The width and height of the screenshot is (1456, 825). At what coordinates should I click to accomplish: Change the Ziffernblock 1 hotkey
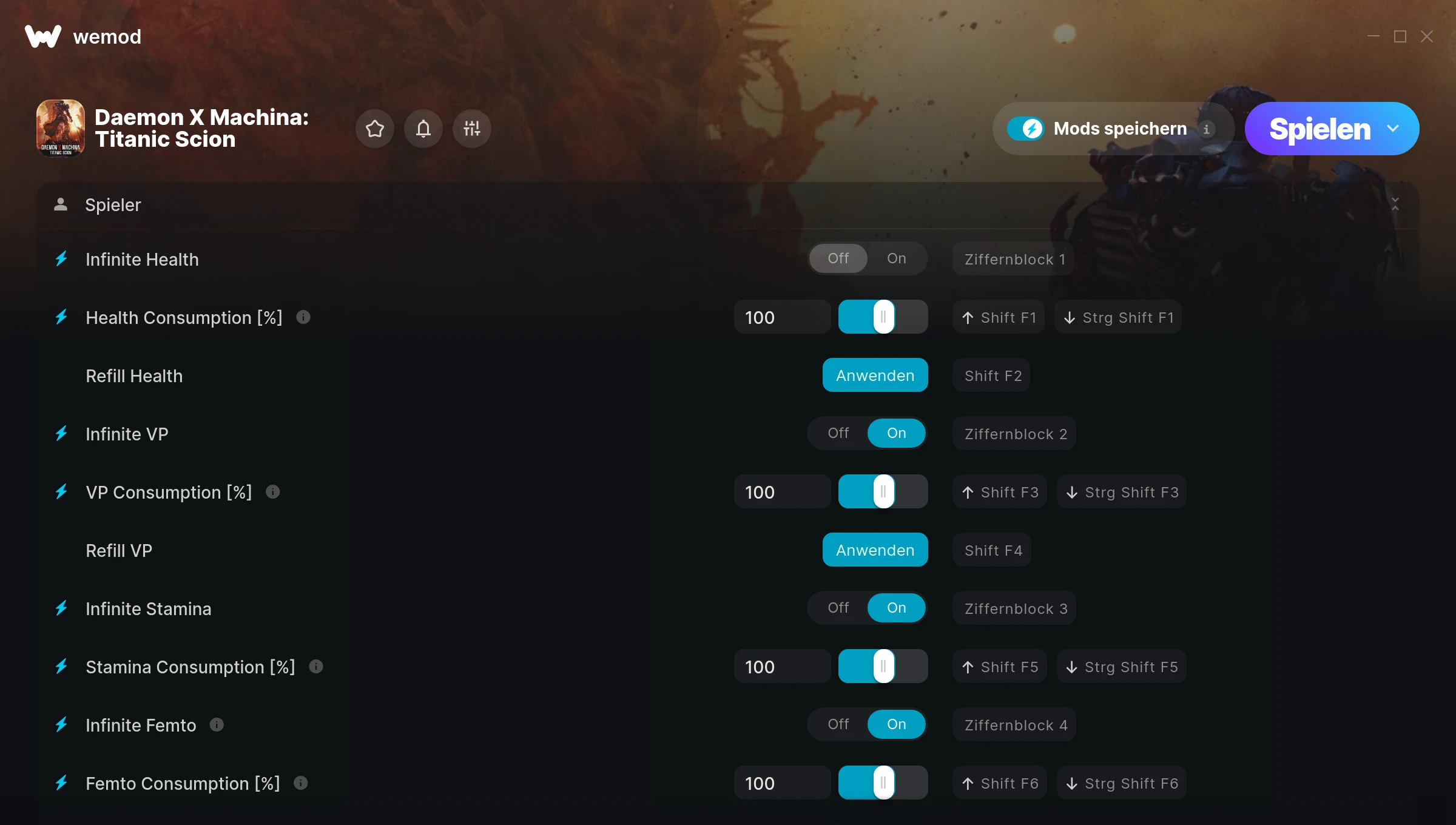click(1014, 259)
